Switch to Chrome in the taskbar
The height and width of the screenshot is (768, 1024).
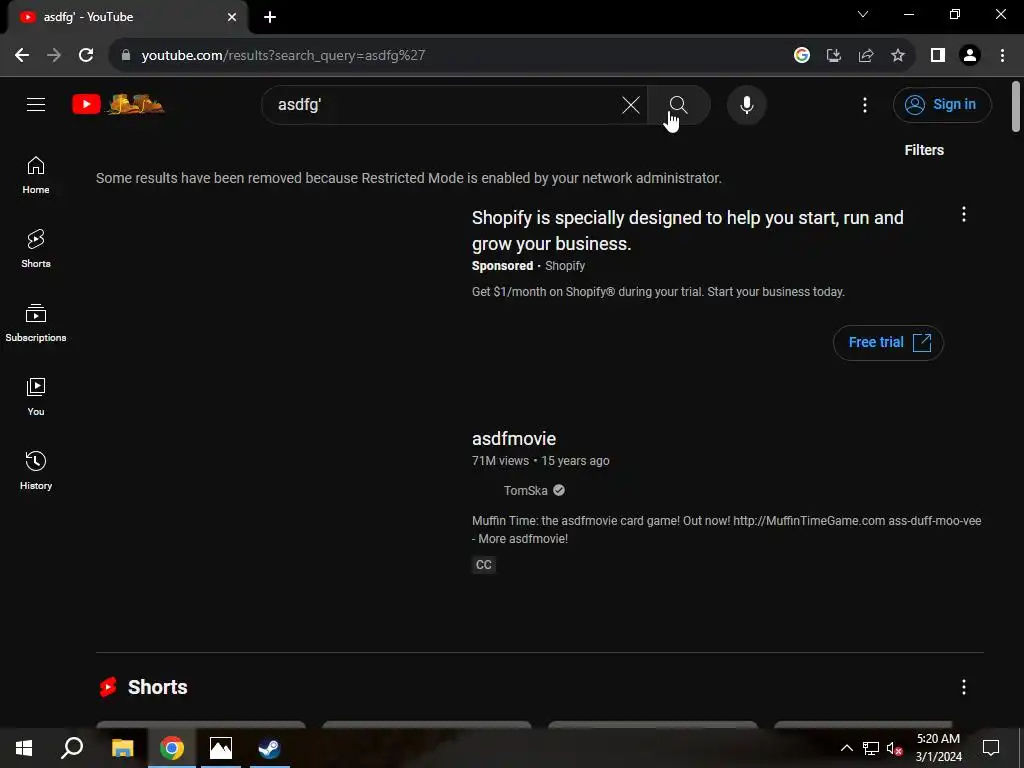[x=172, y=748]
